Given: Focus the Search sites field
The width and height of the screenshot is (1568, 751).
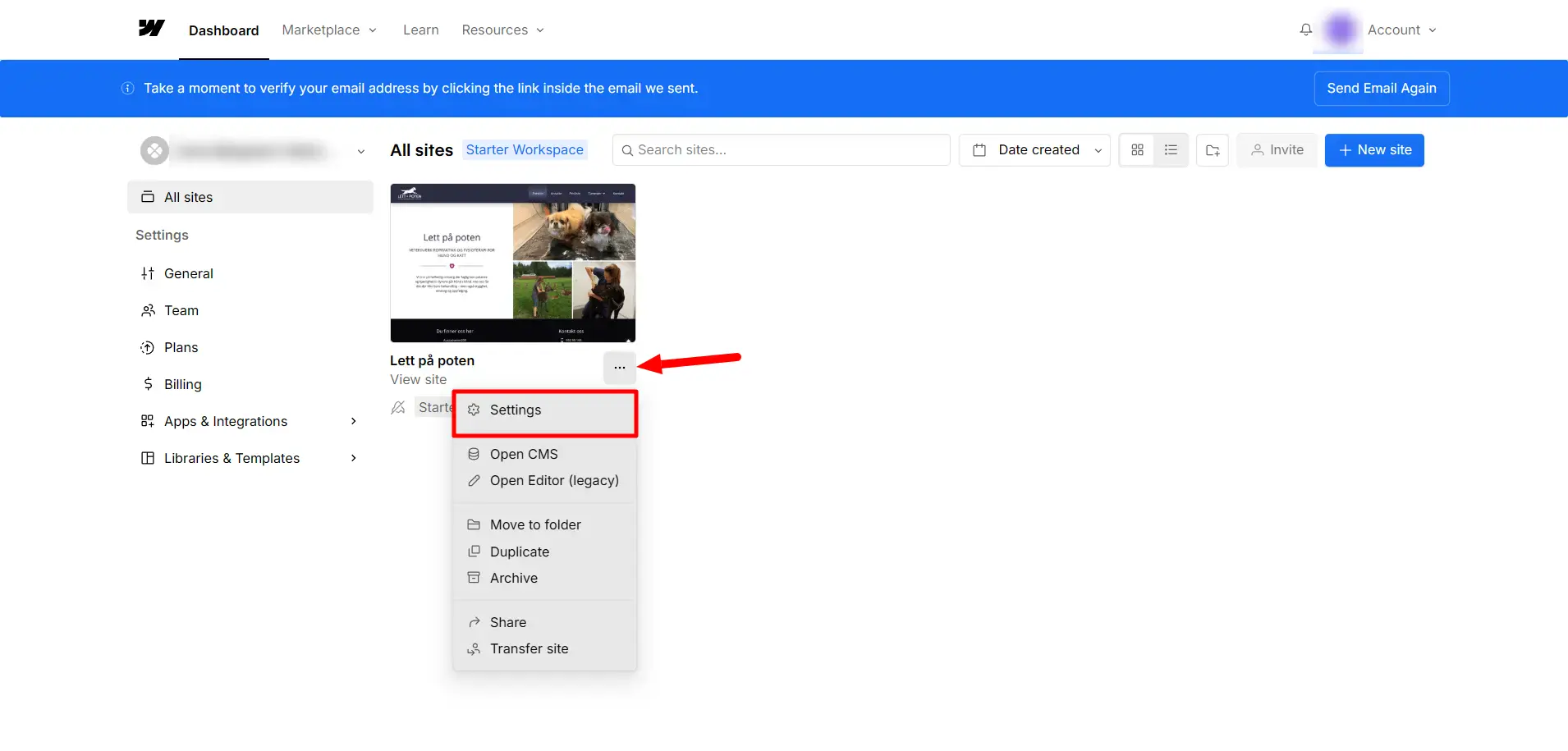Looking at the screenshot, I should pos(782,150).
